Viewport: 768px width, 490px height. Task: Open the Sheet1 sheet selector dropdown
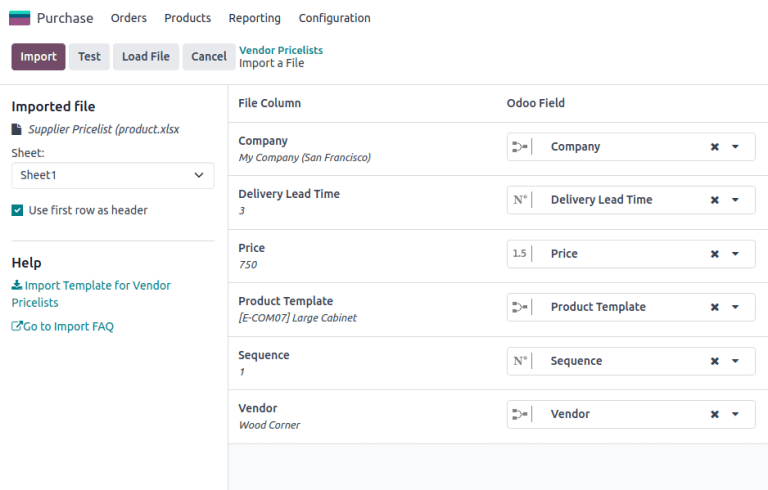click(112, 175)
